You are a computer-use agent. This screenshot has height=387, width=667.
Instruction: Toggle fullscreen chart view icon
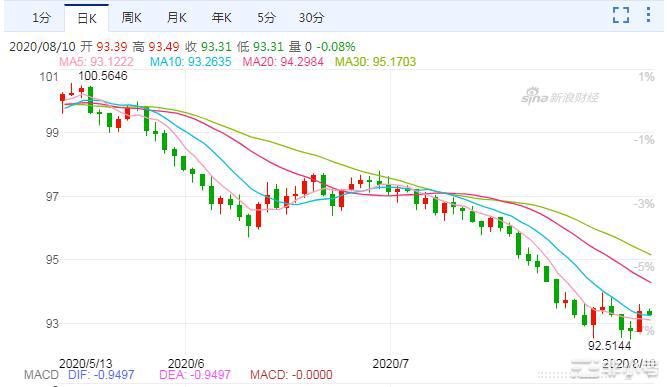tap(621, 15)
